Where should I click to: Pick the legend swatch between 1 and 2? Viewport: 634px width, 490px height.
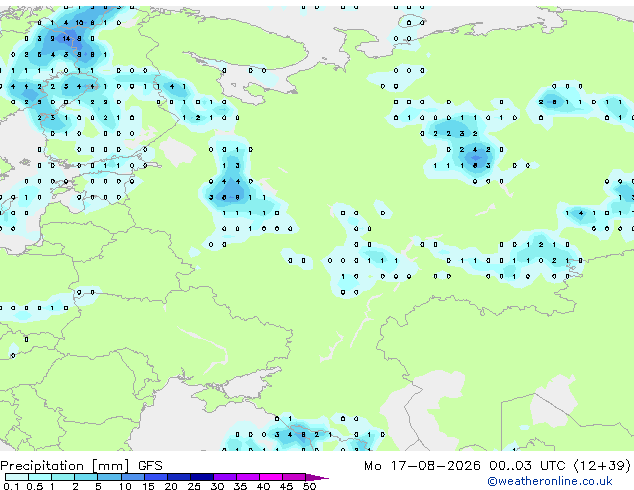[x=63, y=477]
